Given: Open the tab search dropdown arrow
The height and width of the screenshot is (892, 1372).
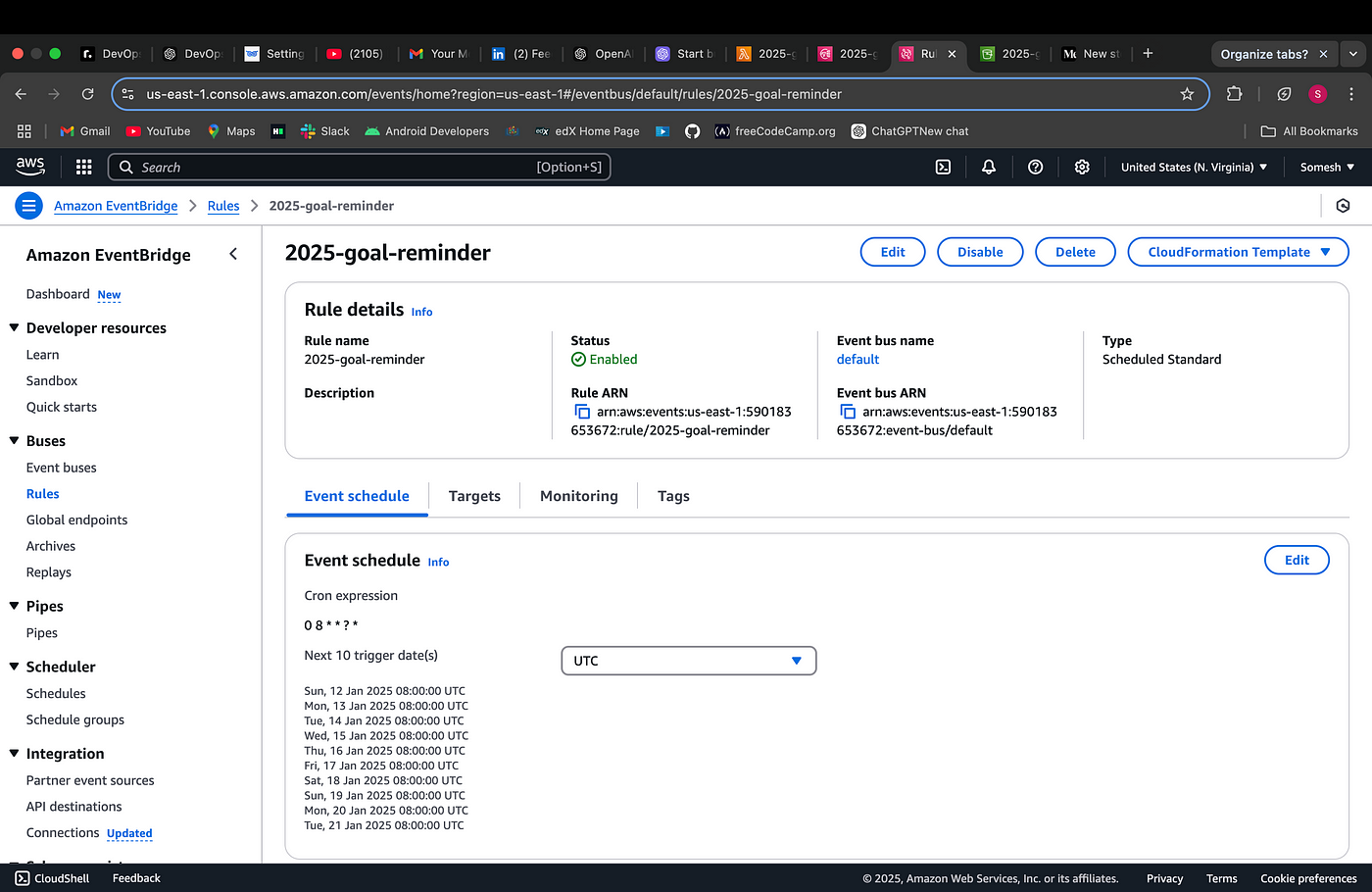Looking at the screenshot, I should pyautogui.click(x=1353, y=54).
